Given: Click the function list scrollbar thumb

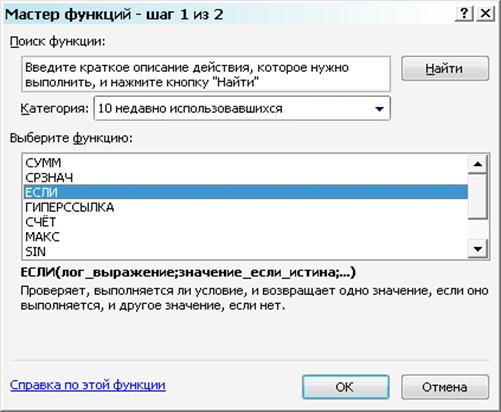Looking at the screenshot, I should pyautogui.click(x=478, y=196).
